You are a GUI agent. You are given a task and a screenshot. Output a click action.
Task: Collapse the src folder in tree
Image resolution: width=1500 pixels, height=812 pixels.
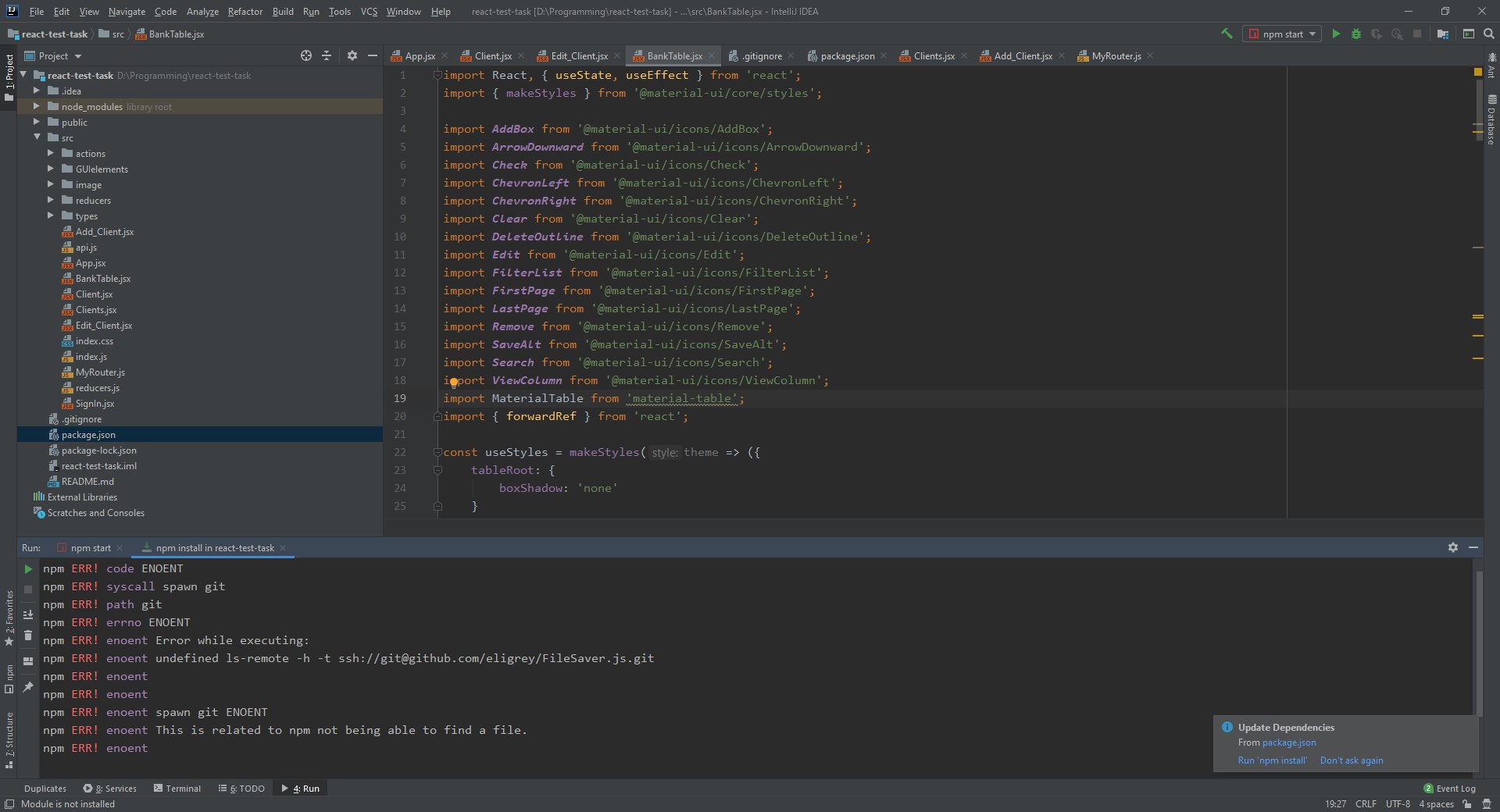(37, 137)
